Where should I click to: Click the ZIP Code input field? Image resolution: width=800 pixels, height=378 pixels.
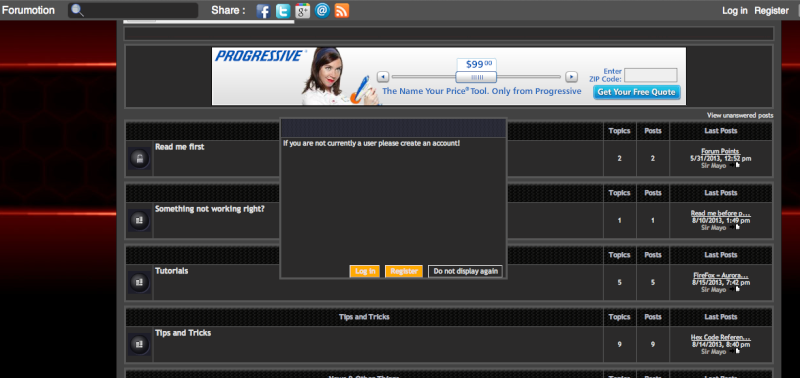coord(651,75)
